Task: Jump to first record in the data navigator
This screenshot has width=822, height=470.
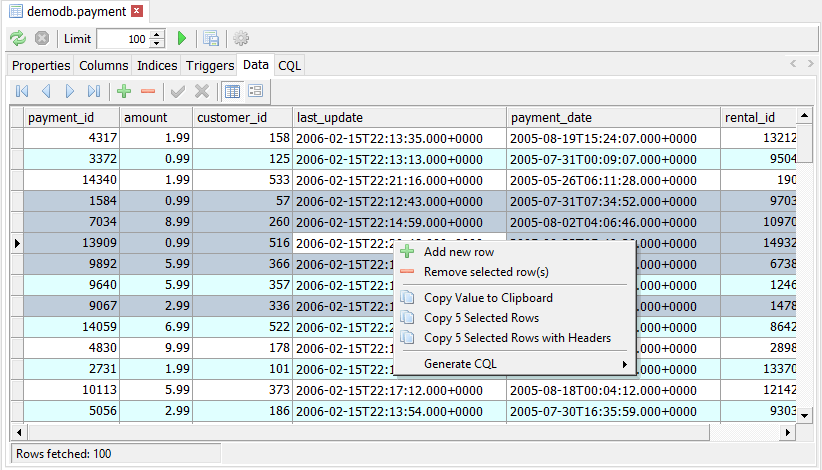Action: pos(22,91)
